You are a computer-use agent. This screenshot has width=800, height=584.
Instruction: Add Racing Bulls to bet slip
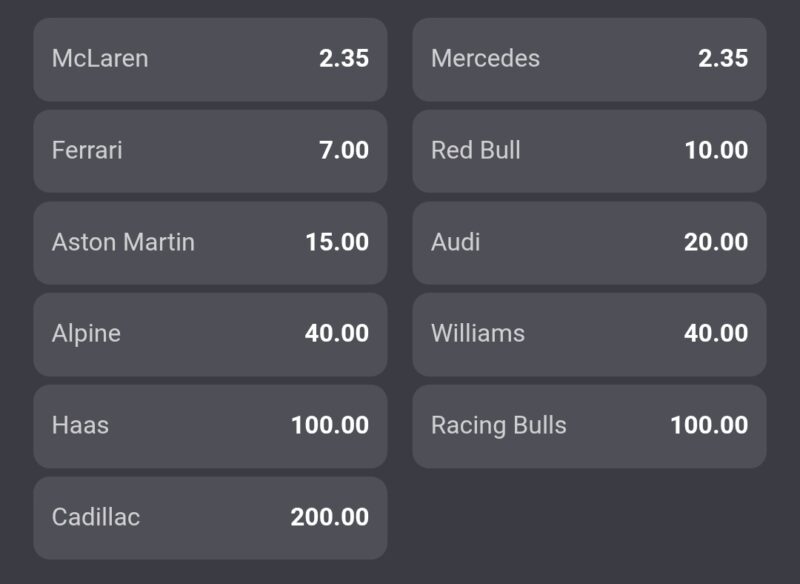[x=589, y=426]
